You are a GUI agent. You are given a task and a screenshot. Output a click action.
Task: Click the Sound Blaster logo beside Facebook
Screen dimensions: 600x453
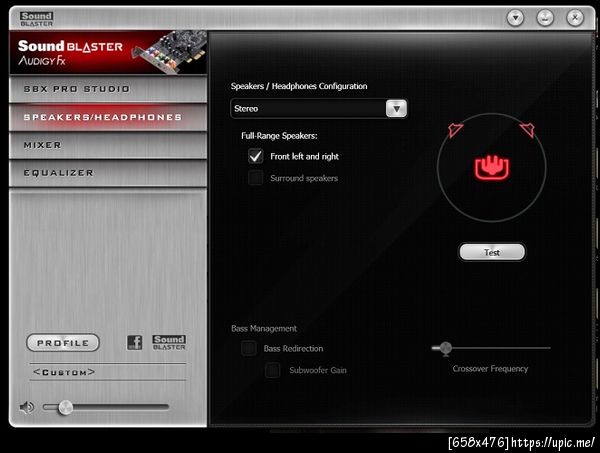pos(169,342)
